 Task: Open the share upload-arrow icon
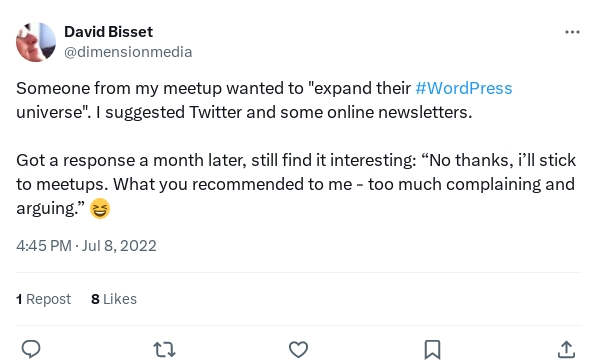(x=566, y=349)
